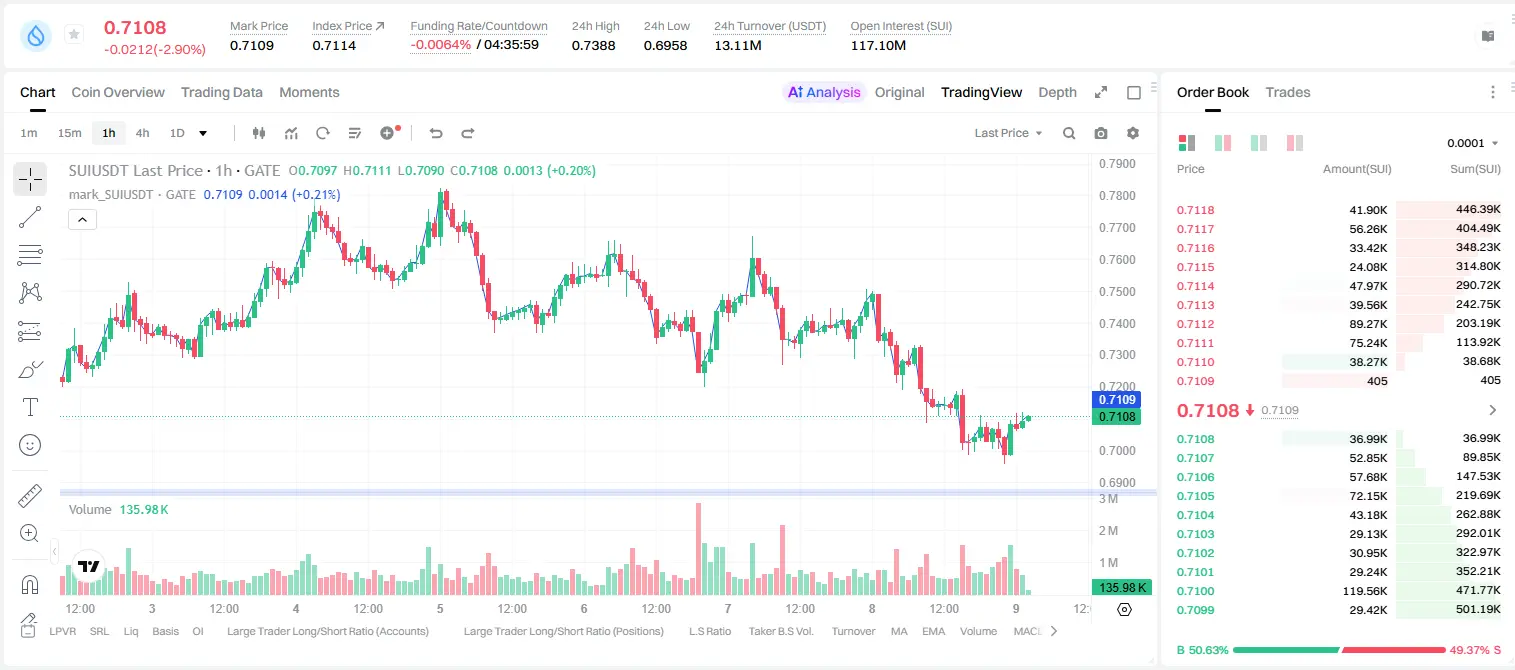The width and height of the screenshot is (1515, 670).
Task: Switch chart to Depth view
Action: point(1057,92)
